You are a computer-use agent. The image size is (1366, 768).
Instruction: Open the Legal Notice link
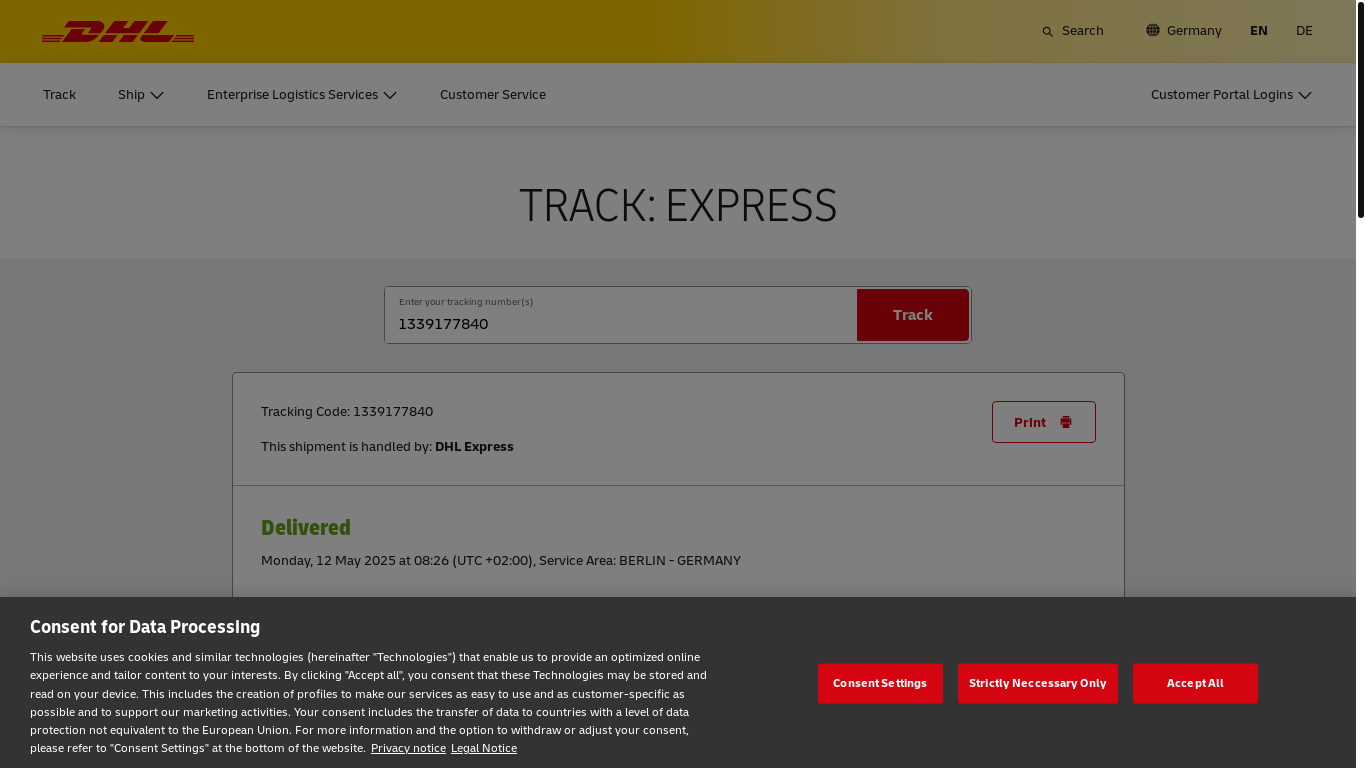tap(484, 748)
